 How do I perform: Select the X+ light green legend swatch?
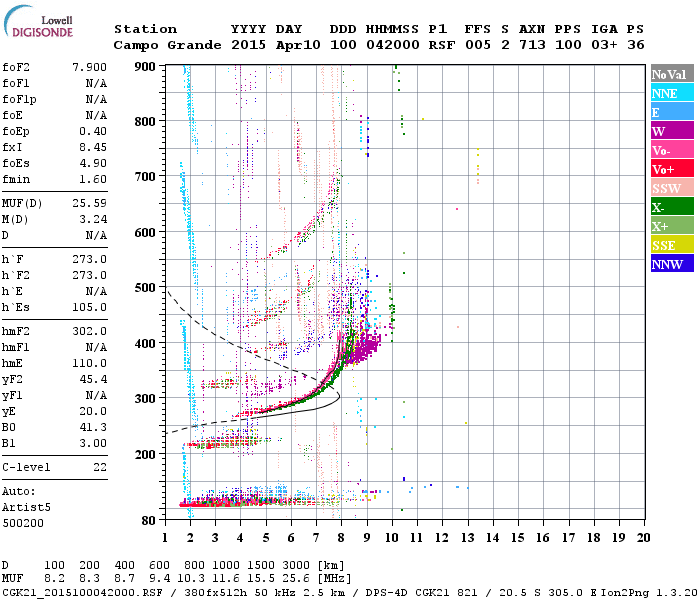click(672, 225)
